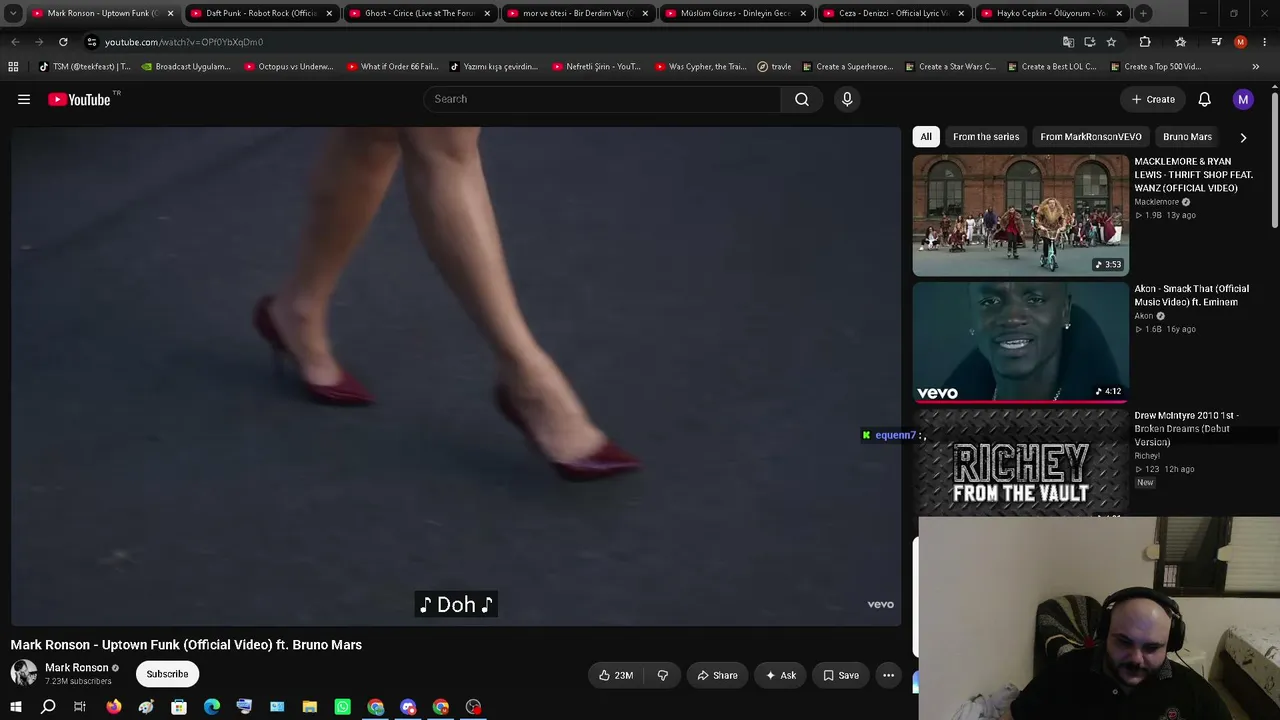Open Microsoft Edge from the taskbar

[x=212, y=707]
